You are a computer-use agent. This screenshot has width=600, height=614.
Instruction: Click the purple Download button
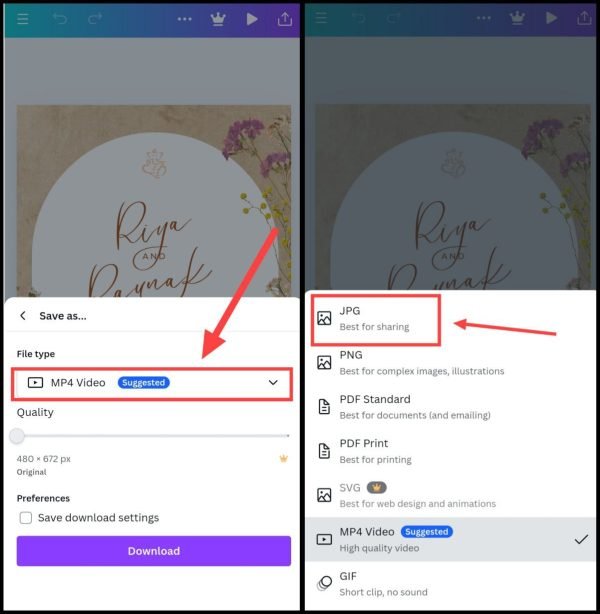click(x=154, y=551)
